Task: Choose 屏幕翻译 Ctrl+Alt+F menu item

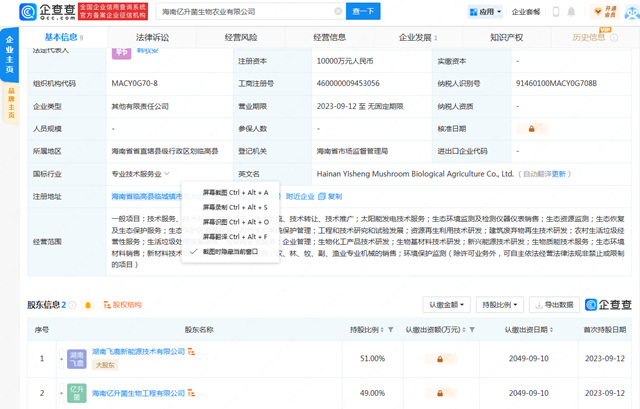Action: pyautogui.click(x=231, y=237)
